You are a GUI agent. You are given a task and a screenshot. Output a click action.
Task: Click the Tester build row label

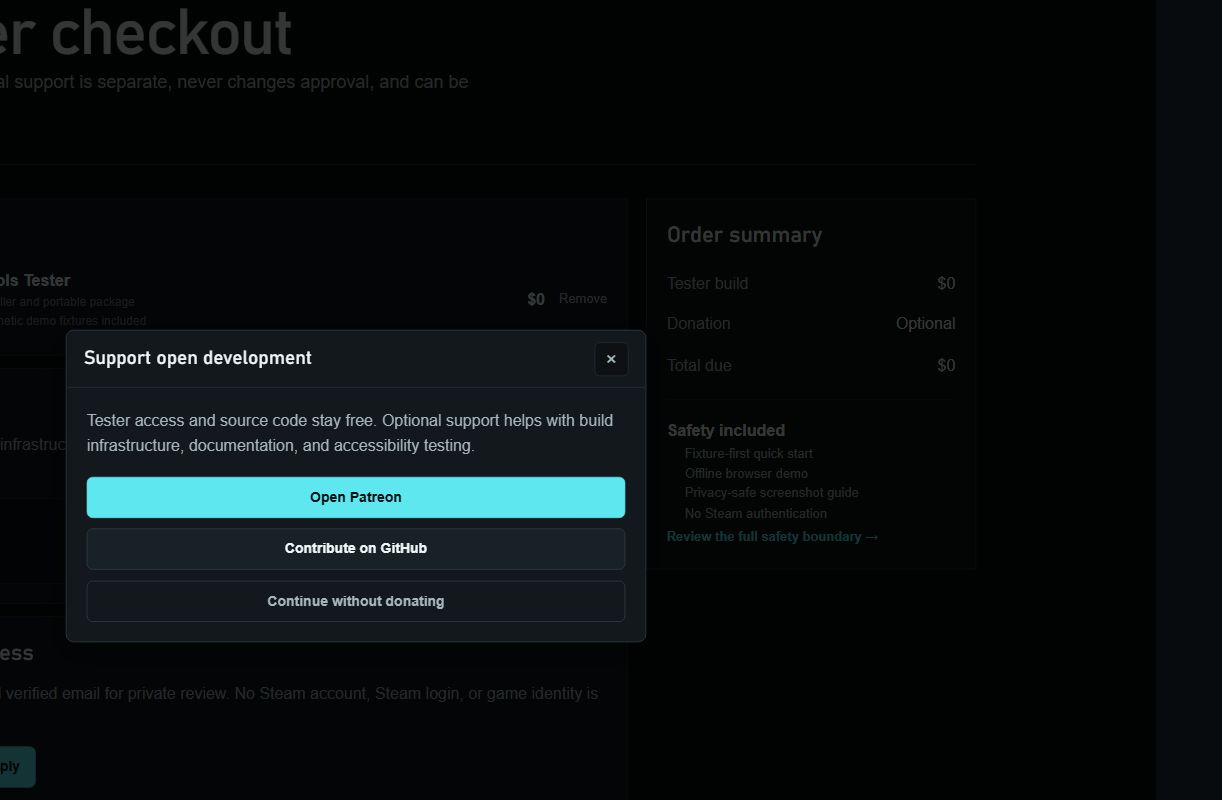(707, 284)
